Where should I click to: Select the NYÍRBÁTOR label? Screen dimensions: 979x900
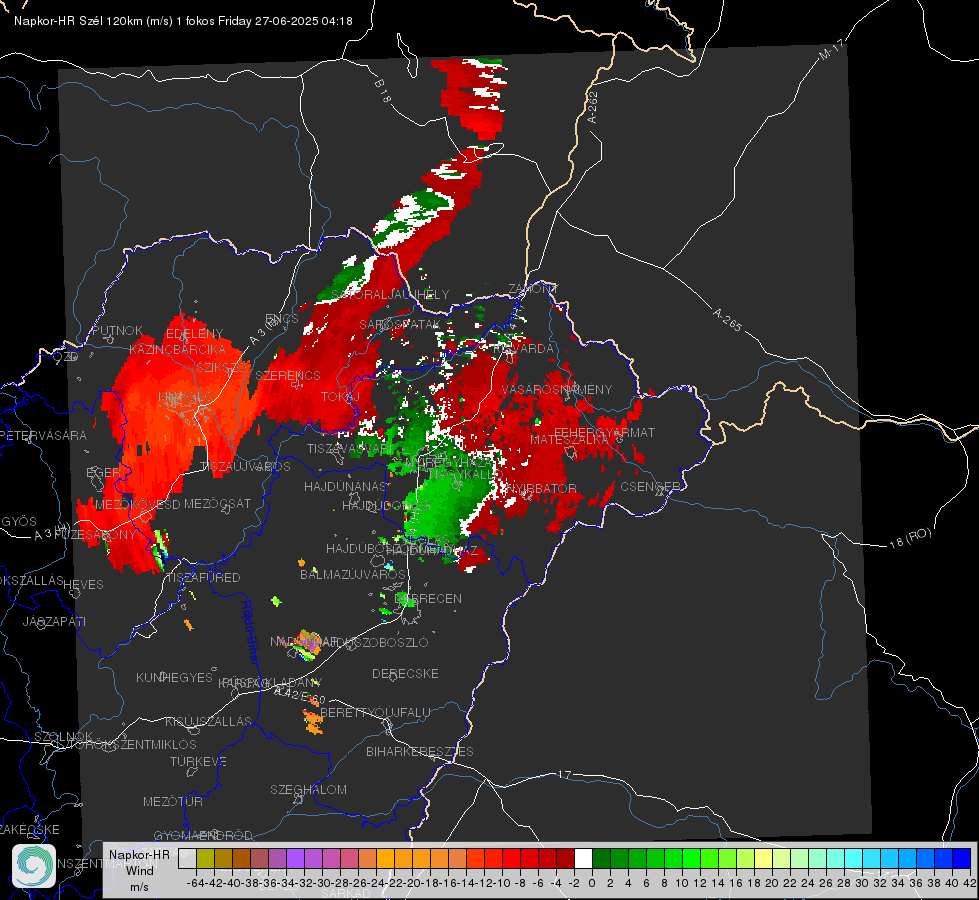(541, 488)
